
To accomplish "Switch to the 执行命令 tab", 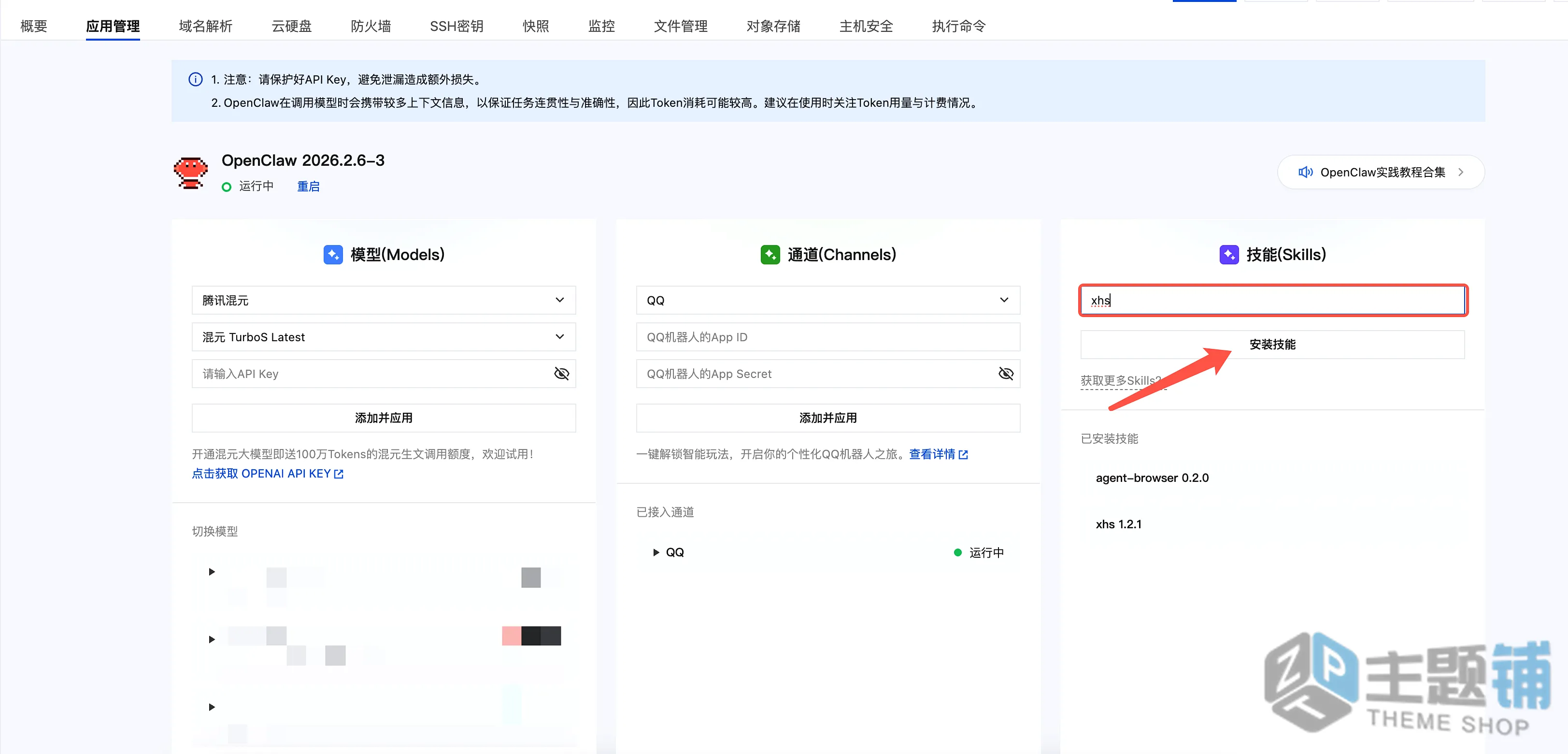I will click(x=958, y=26).
